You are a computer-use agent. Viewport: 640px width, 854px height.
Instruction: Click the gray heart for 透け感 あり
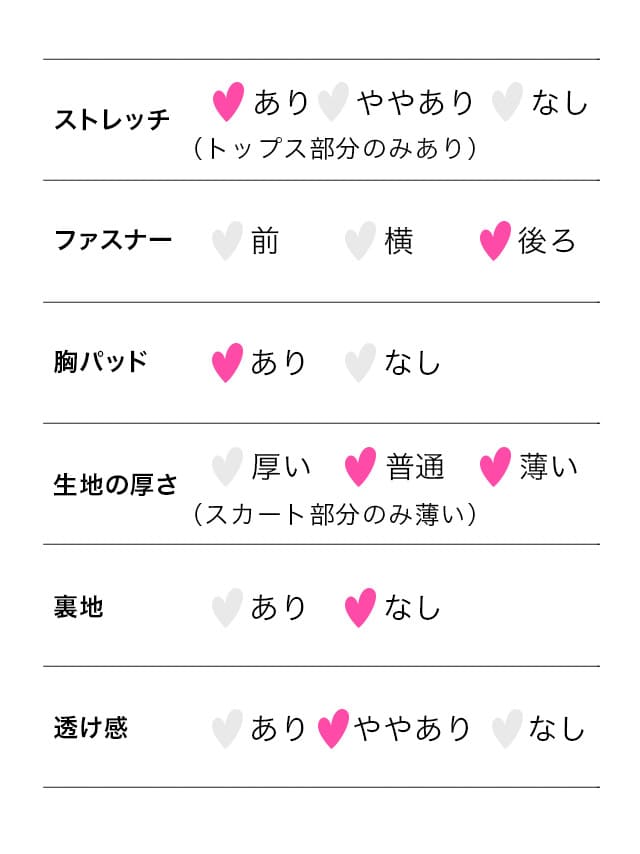click(227, 728)
